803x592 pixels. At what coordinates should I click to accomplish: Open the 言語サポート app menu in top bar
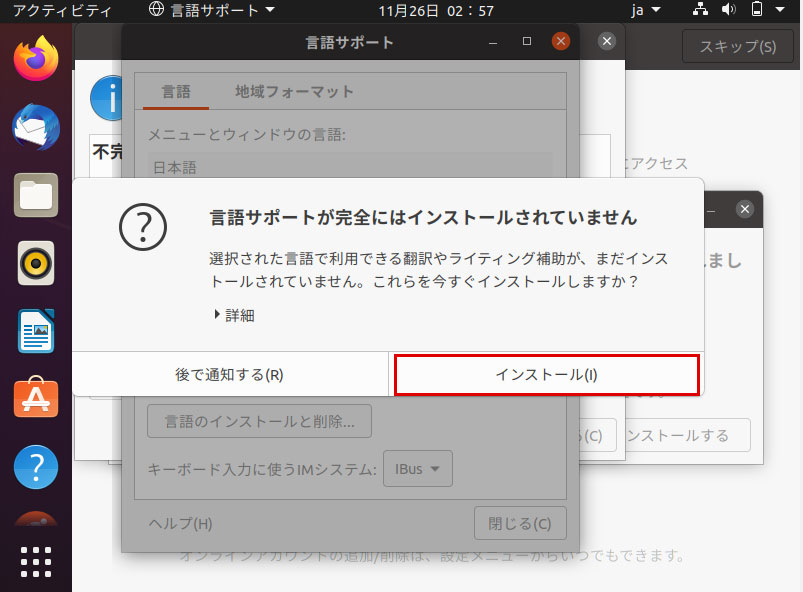[212, 10]
